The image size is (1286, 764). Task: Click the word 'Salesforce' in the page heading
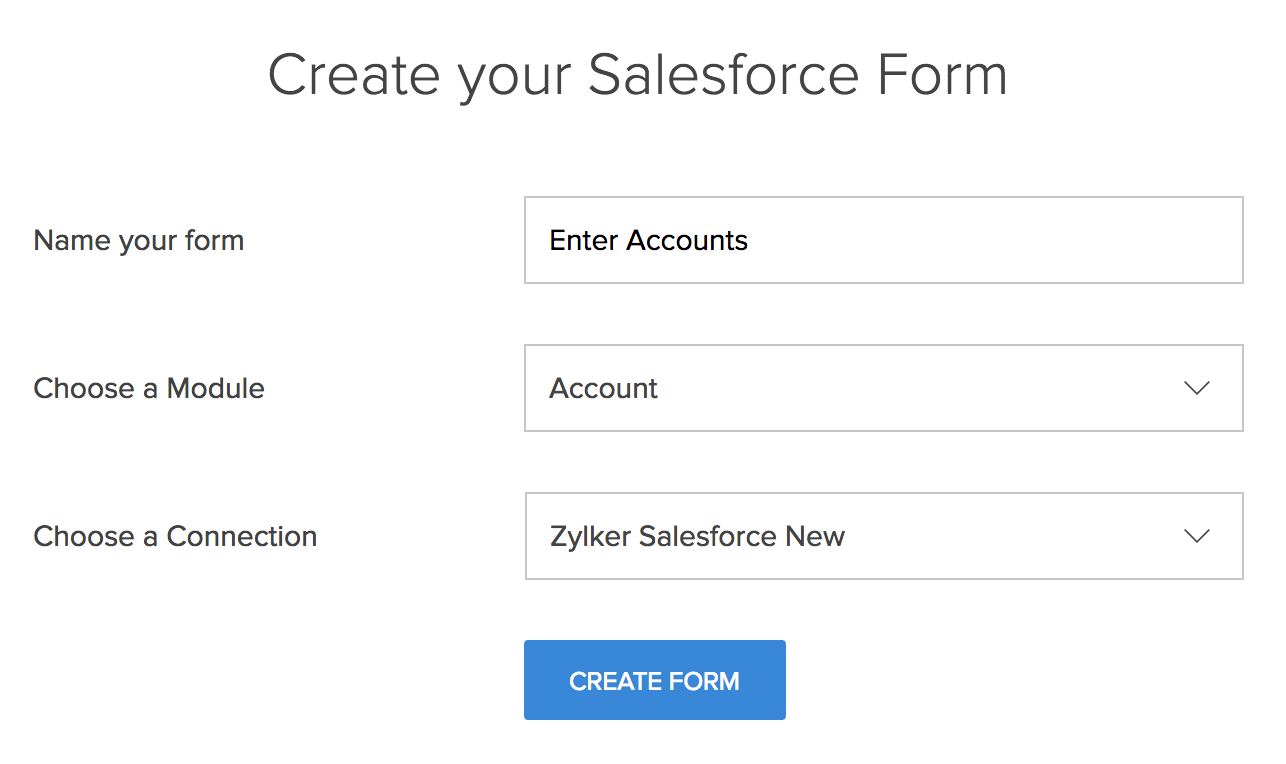pos(724,75)
